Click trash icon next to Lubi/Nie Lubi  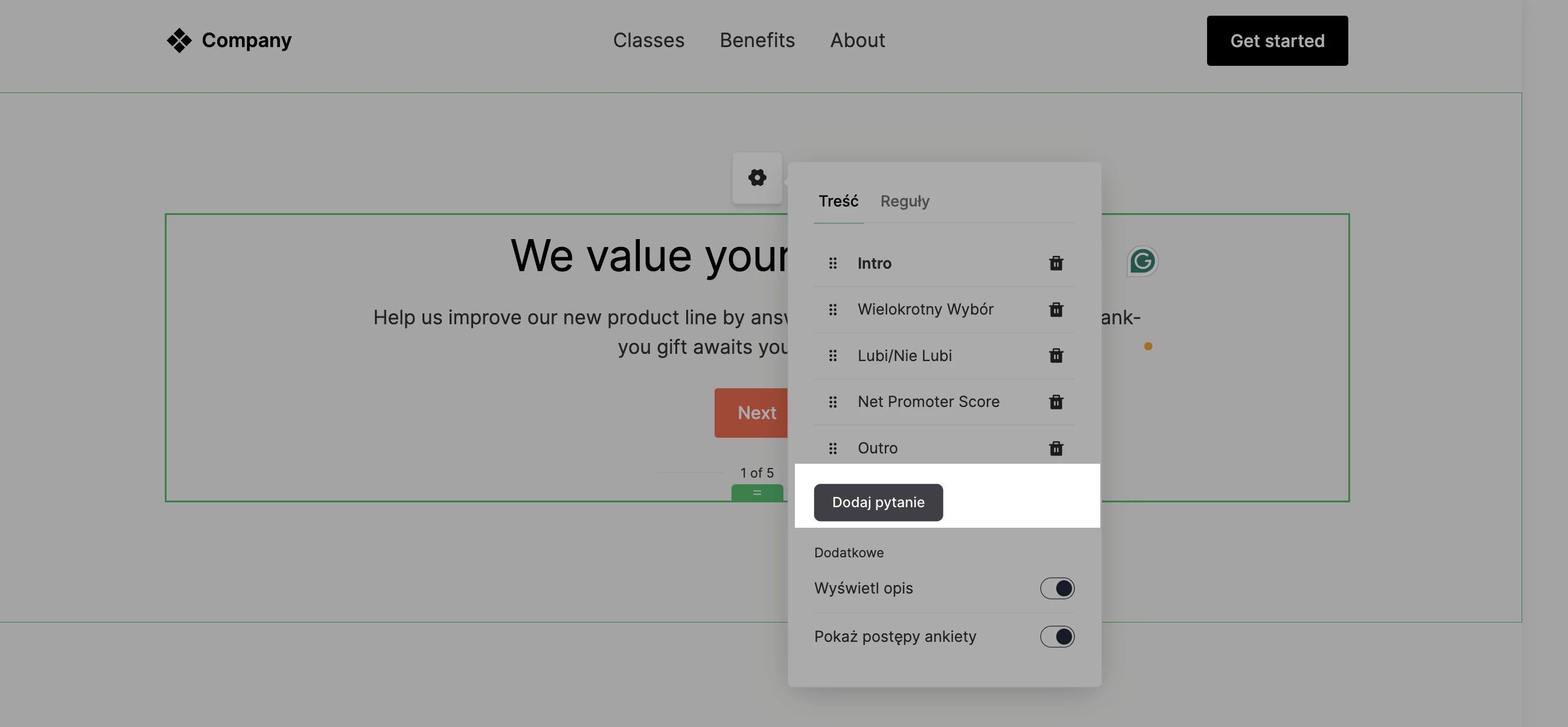point(1056,356)
